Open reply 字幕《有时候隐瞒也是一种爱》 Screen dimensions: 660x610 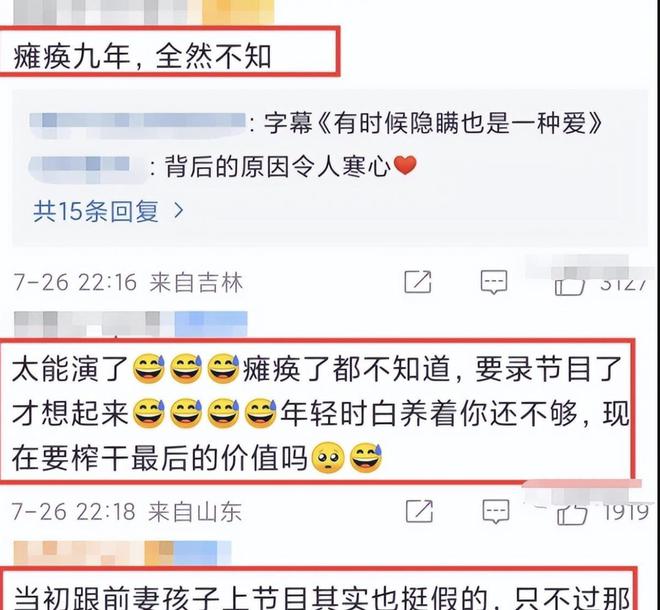[x=434, y=123]
